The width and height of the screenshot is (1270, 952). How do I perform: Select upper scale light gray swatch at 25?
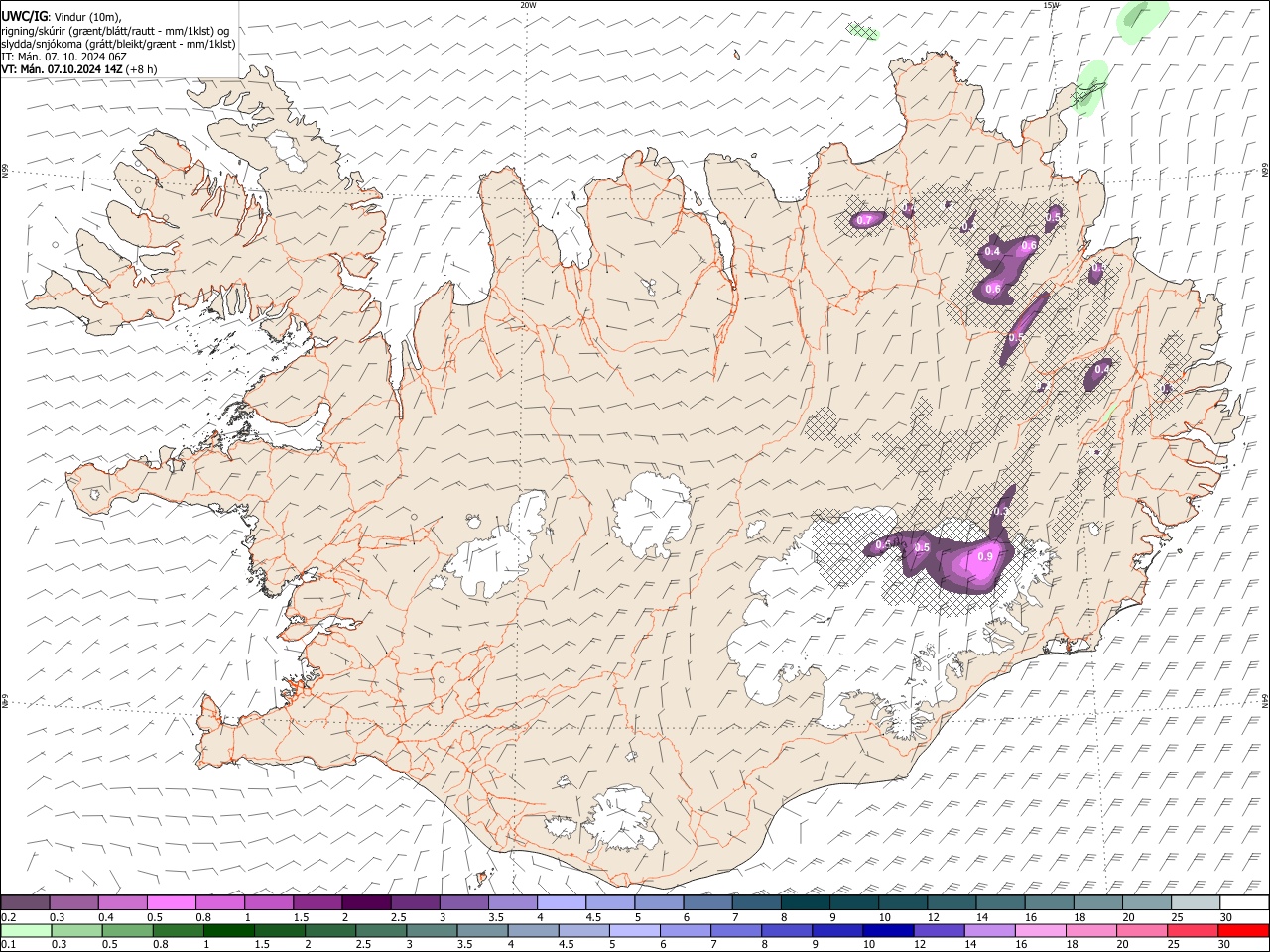(1196, 902)
